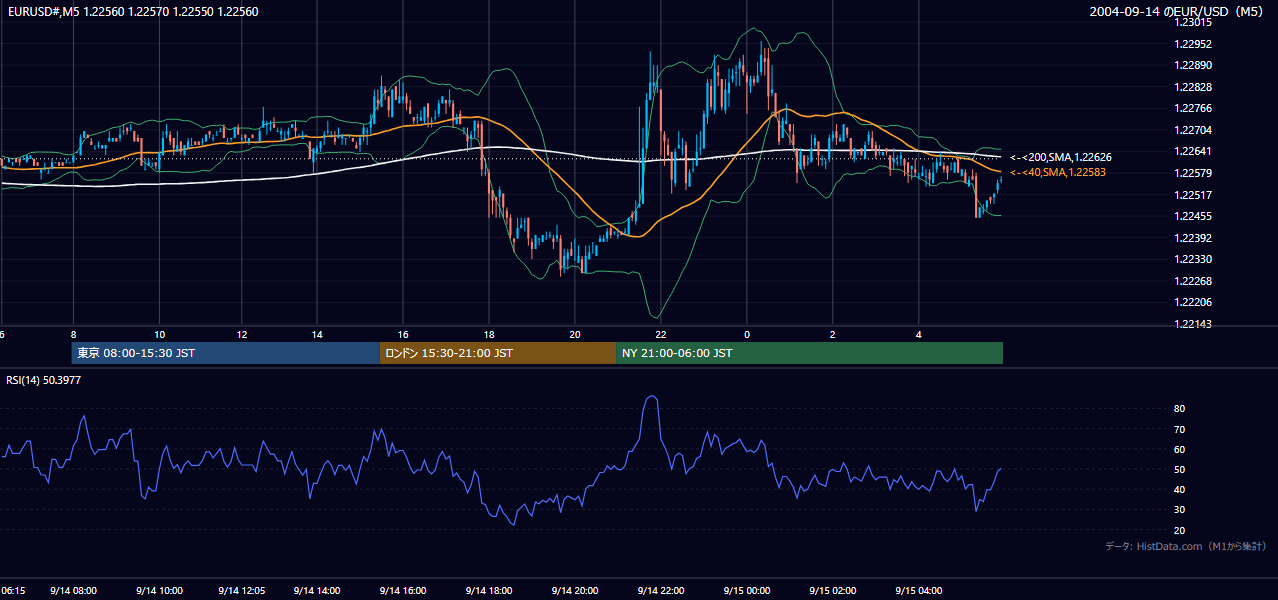Click price axis value 1.22206
The height and width of the screenshot is (600, 1278).
click(1193, 302)
